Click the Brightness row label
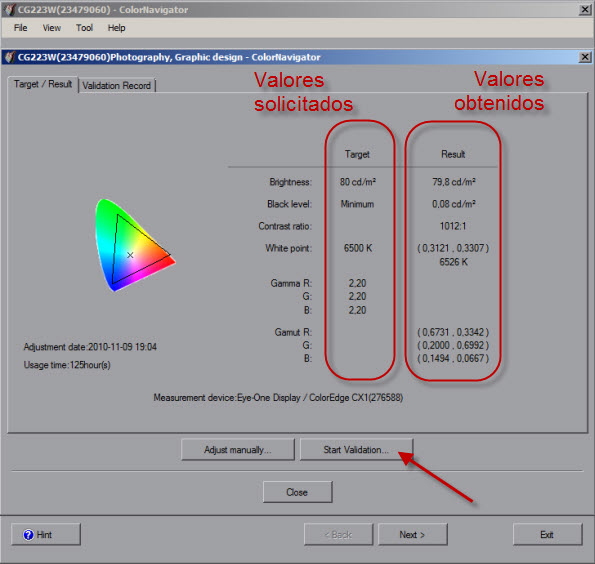 click(x=291, y=182)
